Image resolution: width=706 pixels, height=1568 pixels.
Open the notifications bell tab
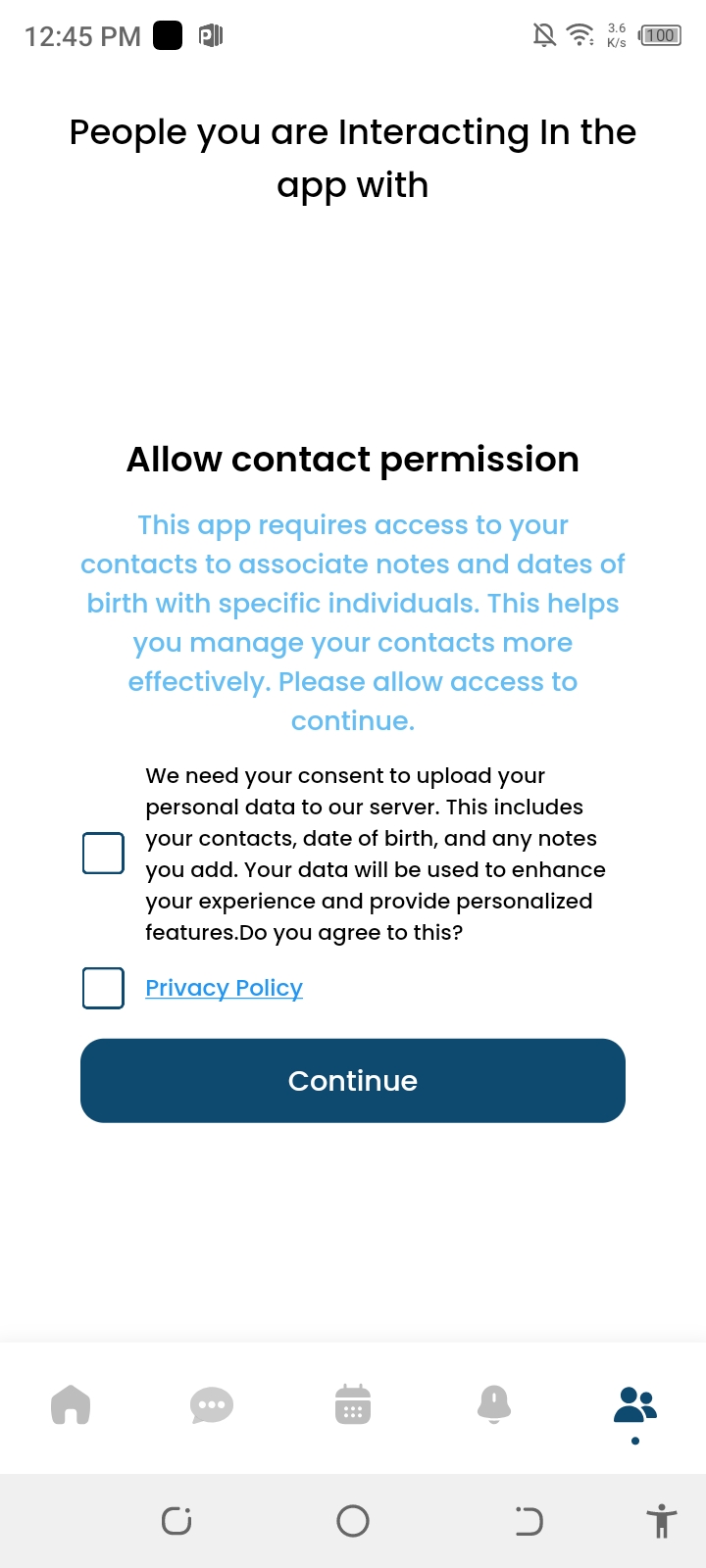pyautogui.click(x=494, y=1405)
